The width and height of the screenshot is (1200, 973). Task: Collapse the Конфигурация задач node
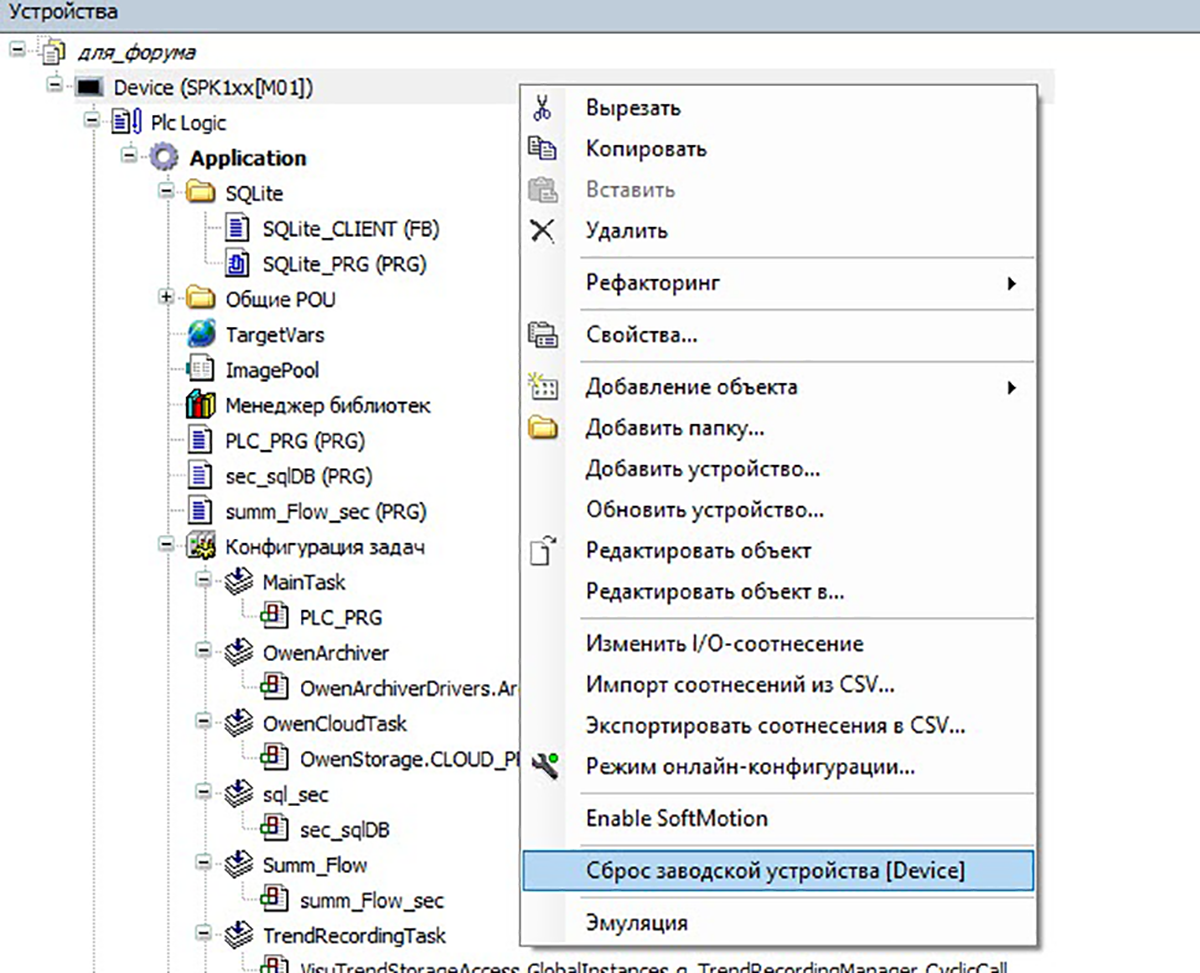pos(166,546)
